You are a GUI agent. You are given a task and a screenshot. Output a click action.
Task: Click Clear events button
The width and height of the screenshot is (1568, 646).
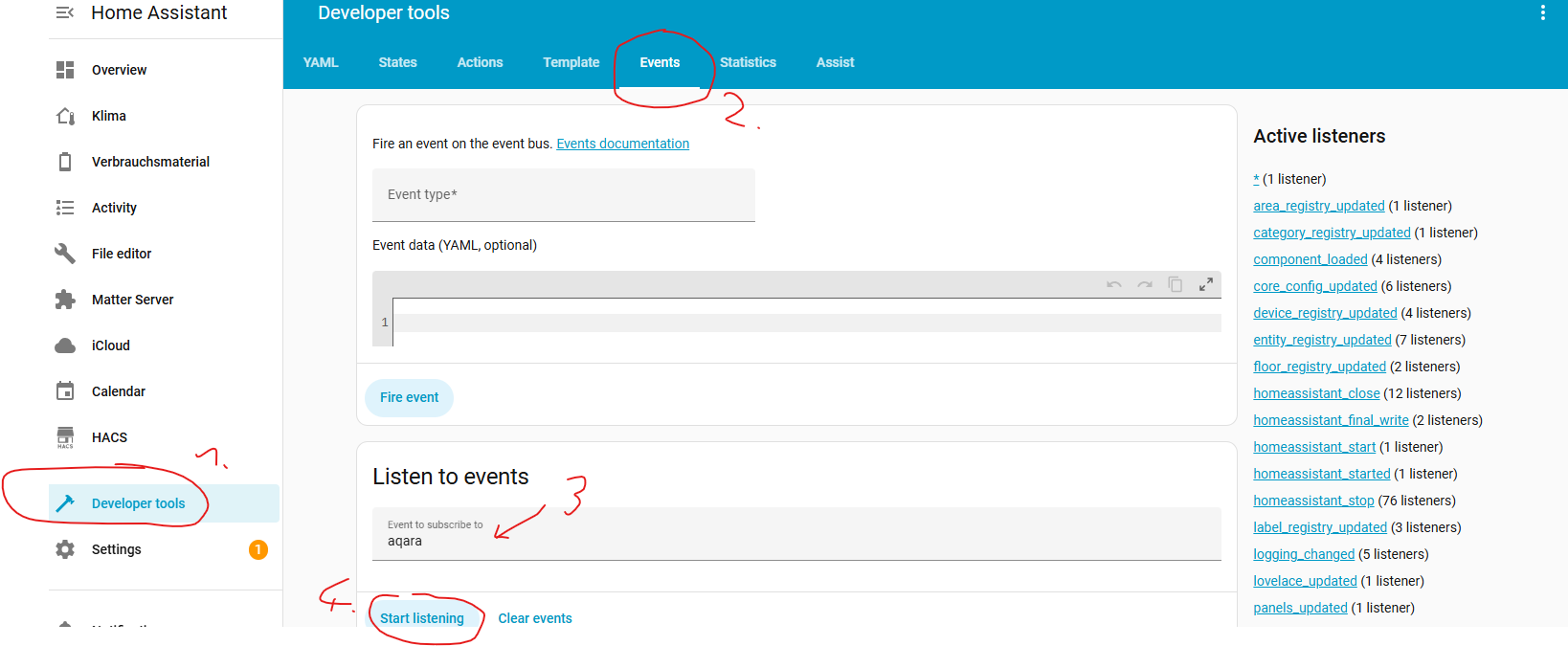tap(534, 618)
